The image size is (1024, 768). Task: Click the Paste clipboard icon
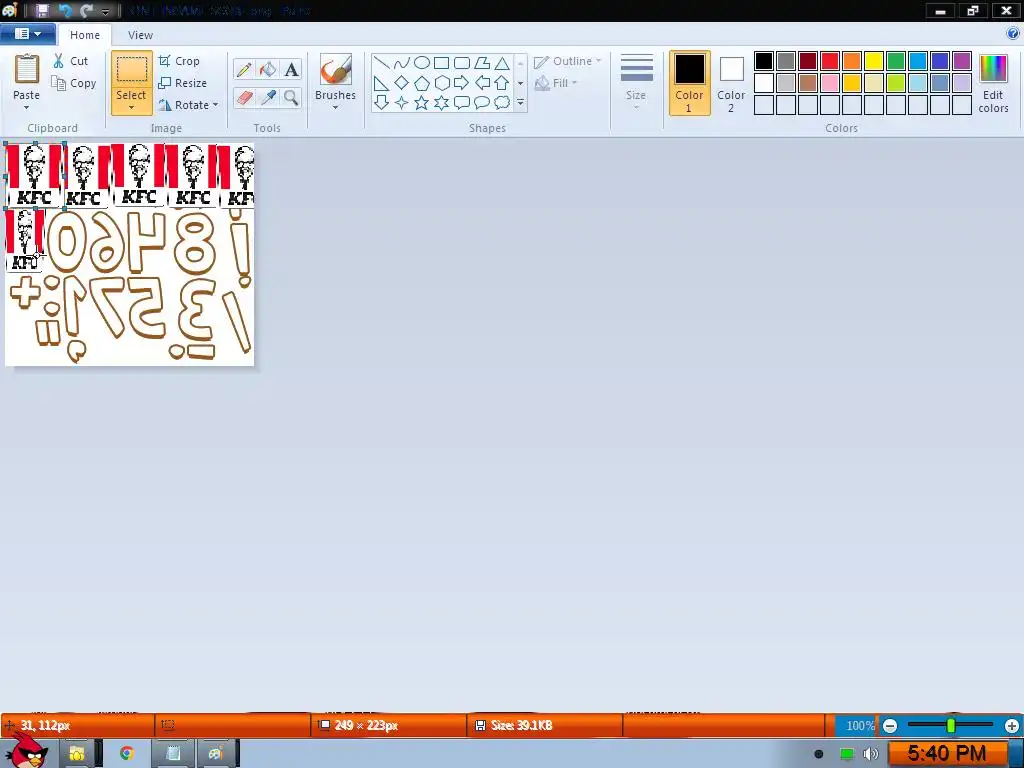tap(27, 69)
